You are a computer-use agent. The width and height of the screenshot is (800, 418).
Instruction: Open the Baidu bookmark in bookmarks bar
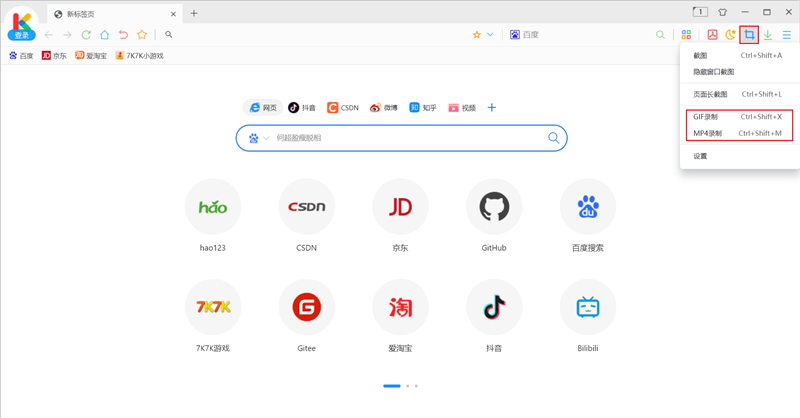point(21,56)
